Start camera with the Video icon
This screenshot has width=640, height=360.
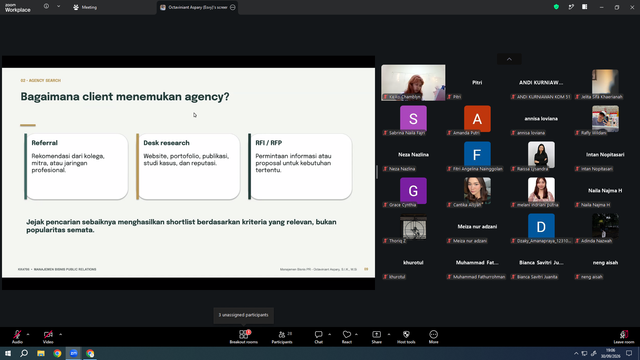[x=48, y=336]
